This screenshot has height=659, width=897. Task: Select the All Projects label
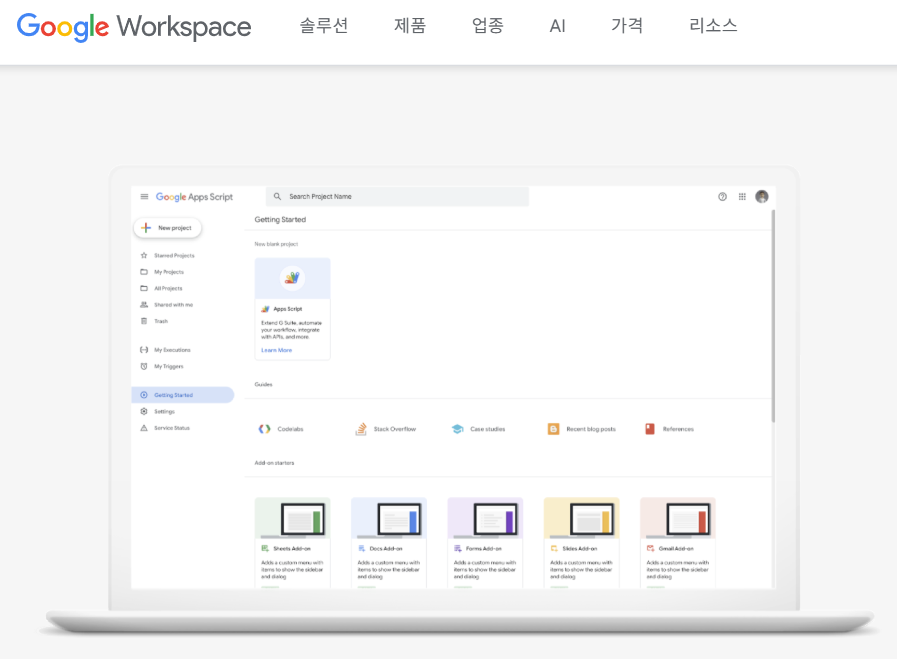[168, 289]
